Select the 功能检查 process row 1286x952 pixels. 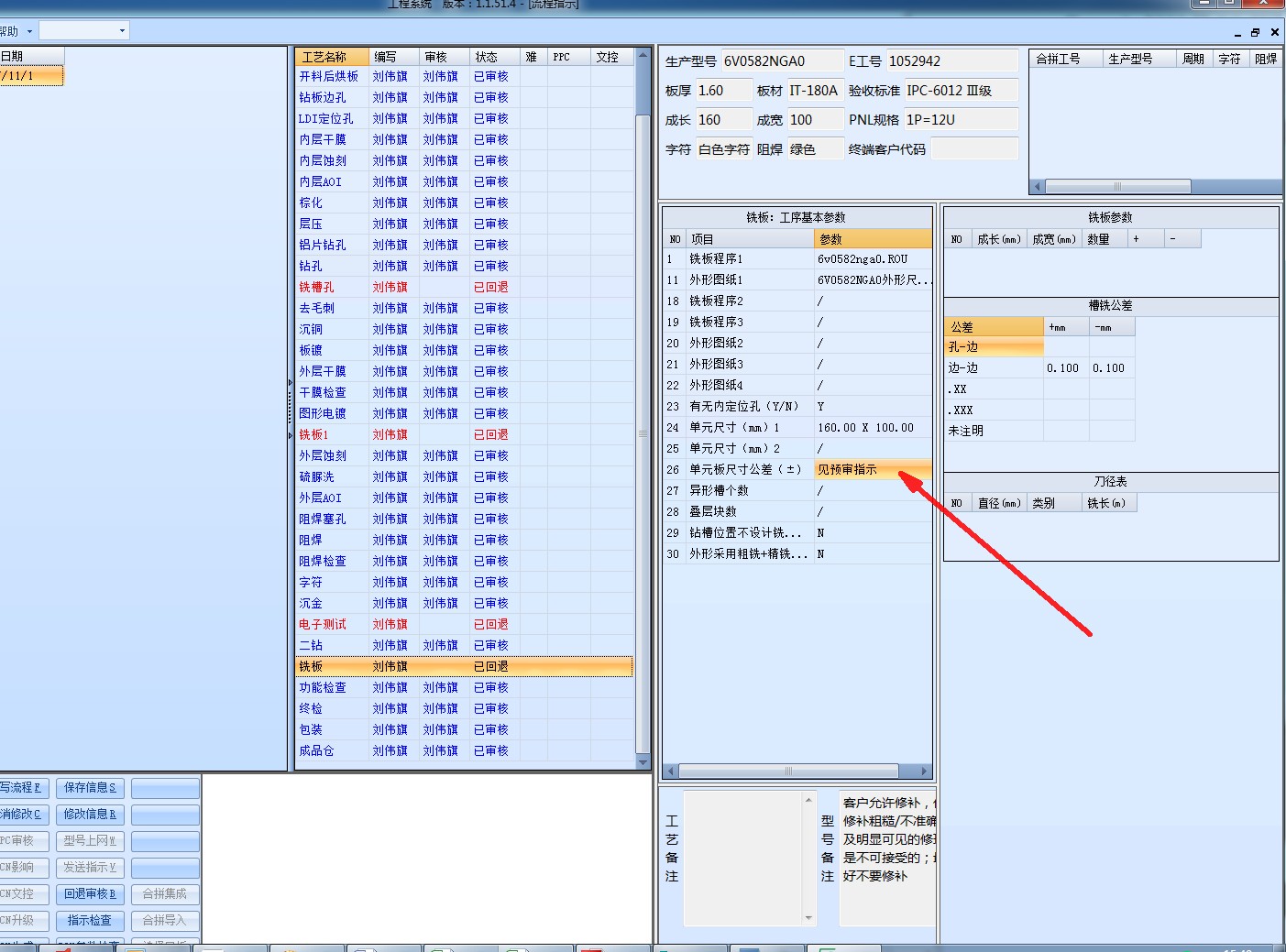point(464,688)
